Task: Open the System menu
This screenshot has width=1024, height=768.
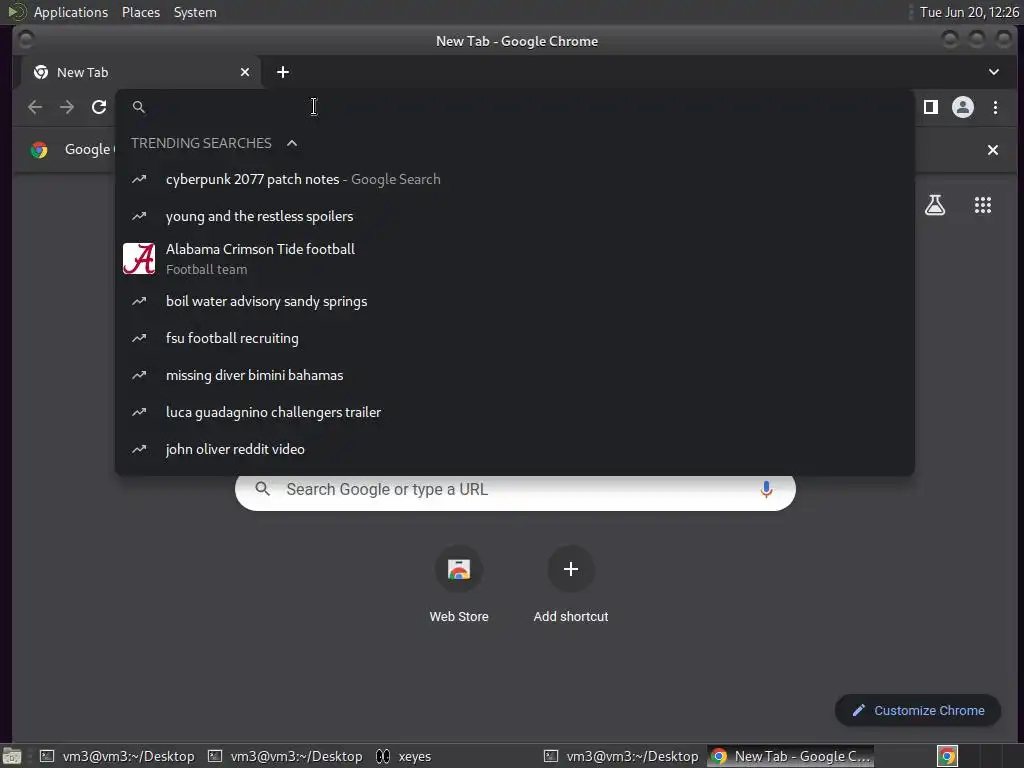Action: click(x=195, y=12)
